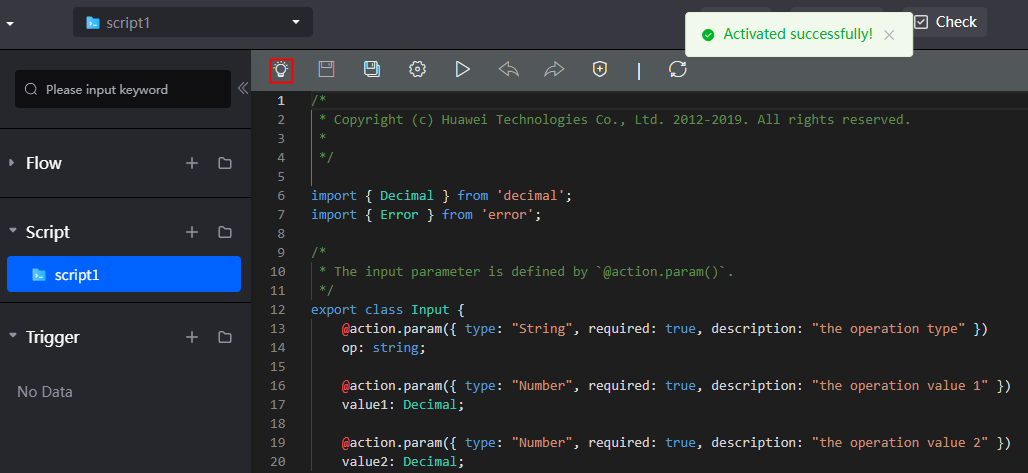Screen dimensions: 1028x473
Task: Click the 'op: string;' code line
Action: [384, 347]
